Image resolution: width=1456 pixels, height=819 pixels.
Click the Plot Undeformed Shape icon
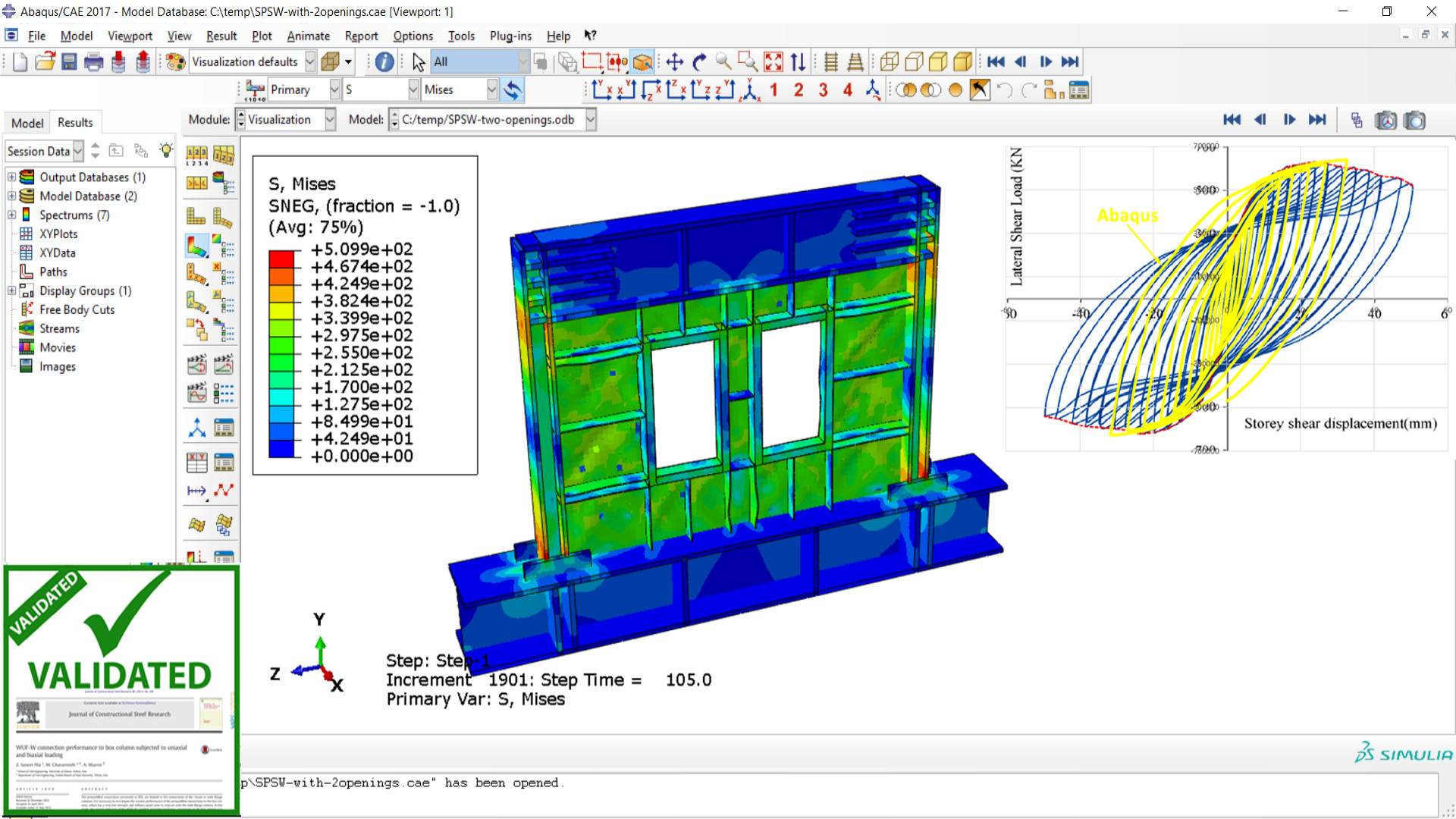[196, 217]
